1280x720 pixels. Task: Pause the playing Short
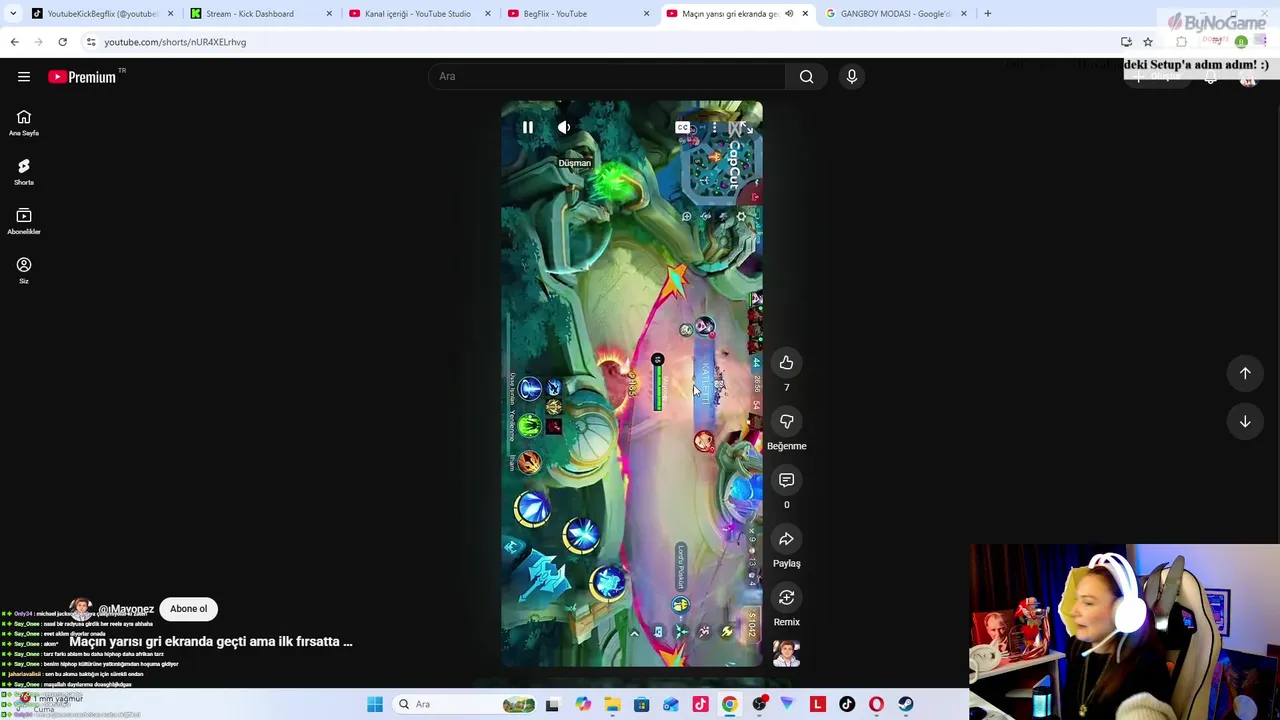tap(528, 127)
